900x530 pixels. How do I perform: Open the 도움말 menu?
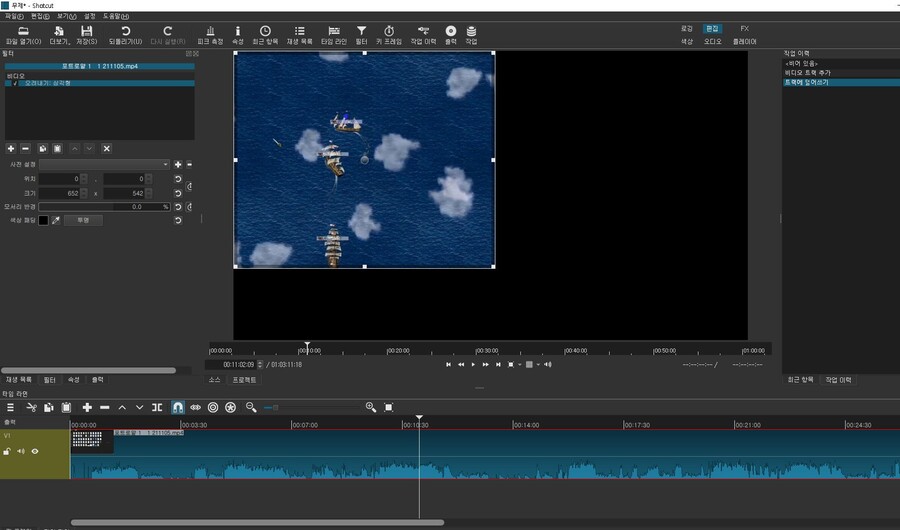click(x=115, y=16)
